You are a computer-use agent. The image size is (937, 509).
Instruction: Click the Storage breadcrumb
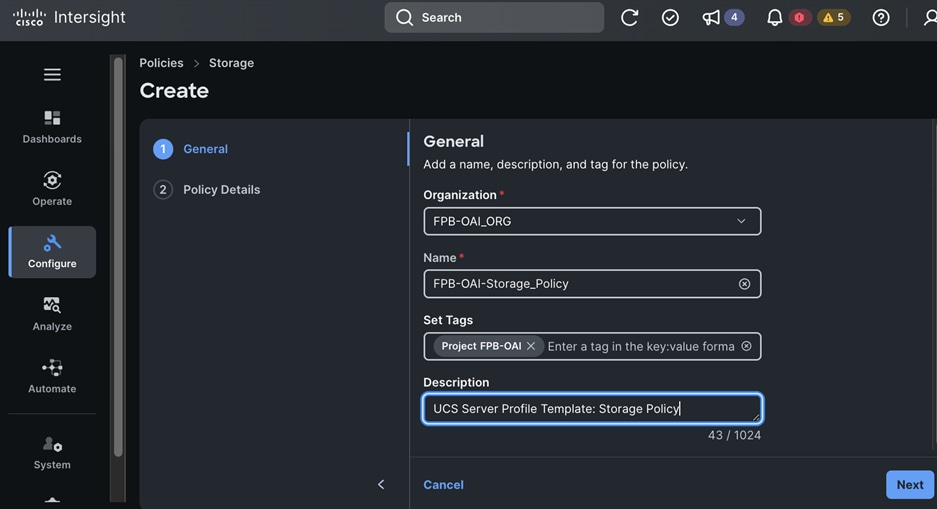coord(231,63)
